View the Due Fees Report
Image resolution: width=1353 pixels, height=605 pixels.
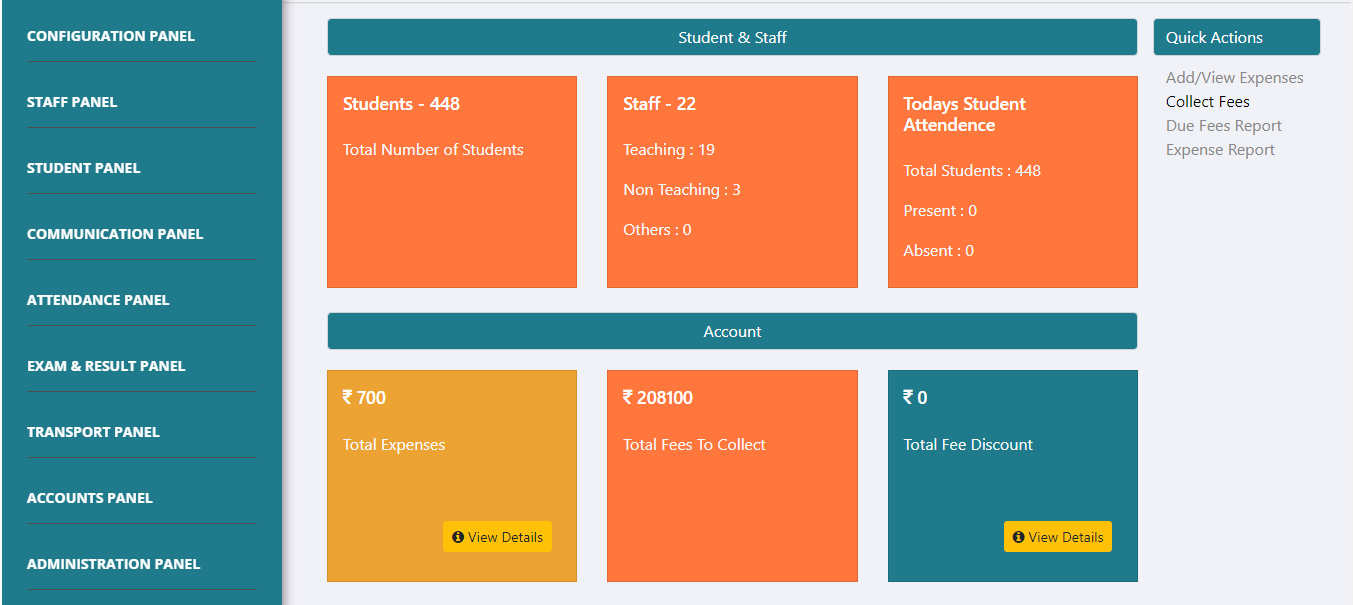point(1223,126)
